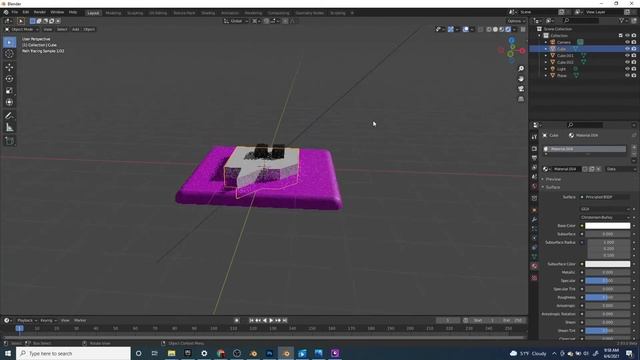Toggle the Cube.001 eye visibility icon
The height and width of the screenshot is (360, 640).
tap(627, 56)
